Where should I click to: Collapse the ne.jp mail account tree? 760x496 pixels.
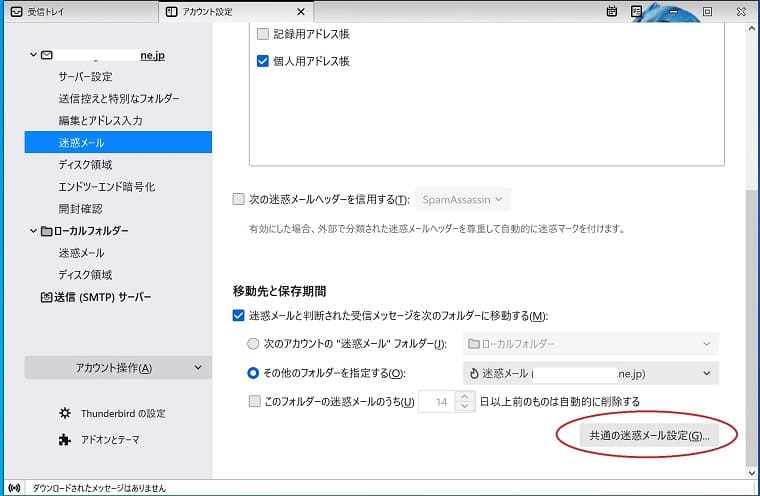pos(33,55)
